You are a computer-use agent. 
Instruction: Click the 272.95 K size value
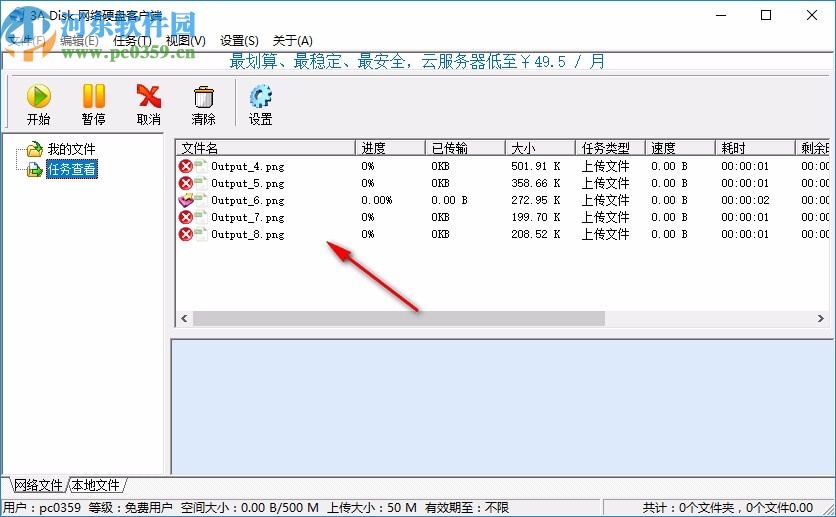pyautogui.click(x=535, y=200)
